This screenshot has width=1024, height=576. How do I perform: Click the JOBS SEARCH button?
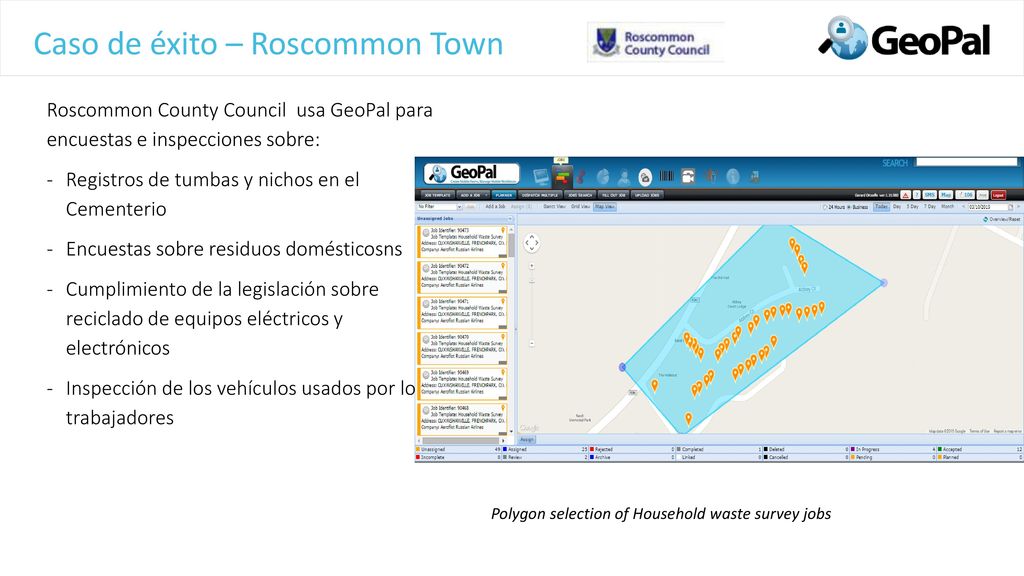(x=580, y=195)
